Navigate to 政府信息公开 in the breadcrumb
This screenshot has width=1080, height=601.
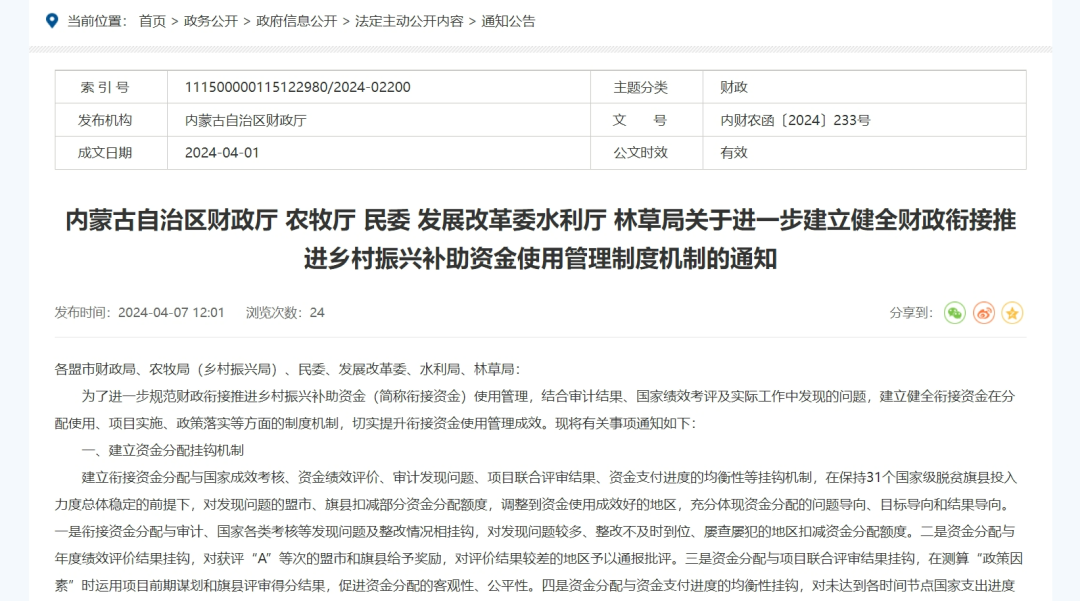[x=296, y=21]
